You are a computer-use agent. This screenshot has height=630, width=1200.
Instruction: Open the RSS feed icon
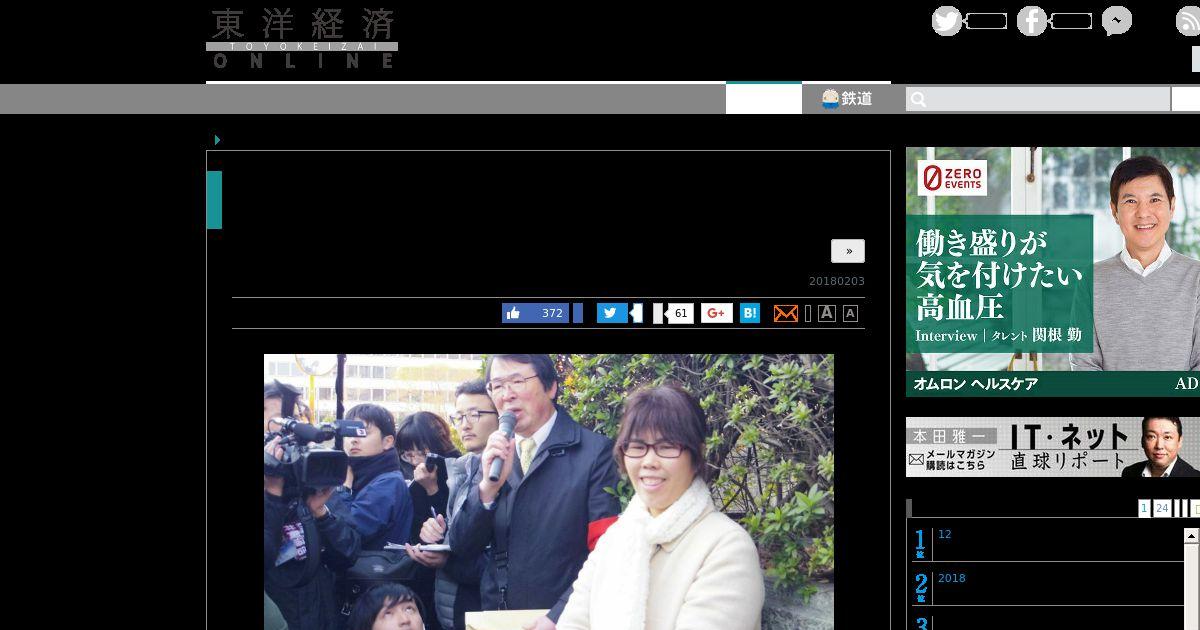1188,21
